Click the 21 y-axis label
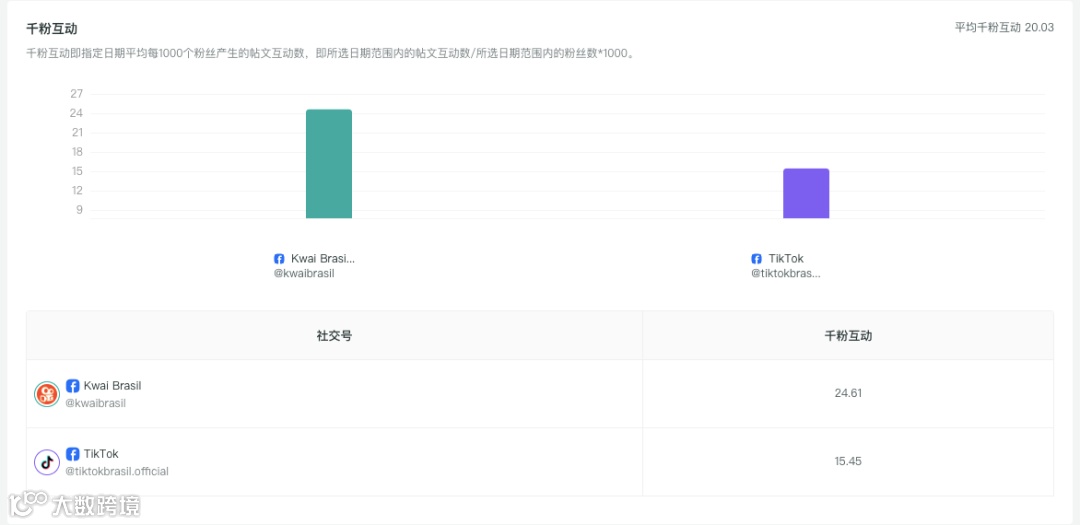Screen dimensions: 1080x525 click(x=76, y=132)
